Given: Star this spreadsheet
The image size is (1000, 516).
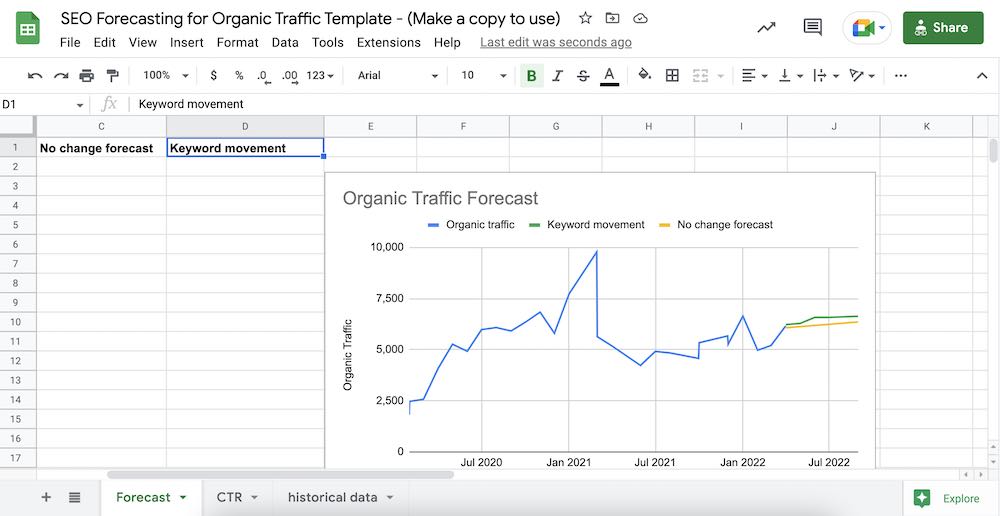Looking at the screenshot, I should 586,19.
